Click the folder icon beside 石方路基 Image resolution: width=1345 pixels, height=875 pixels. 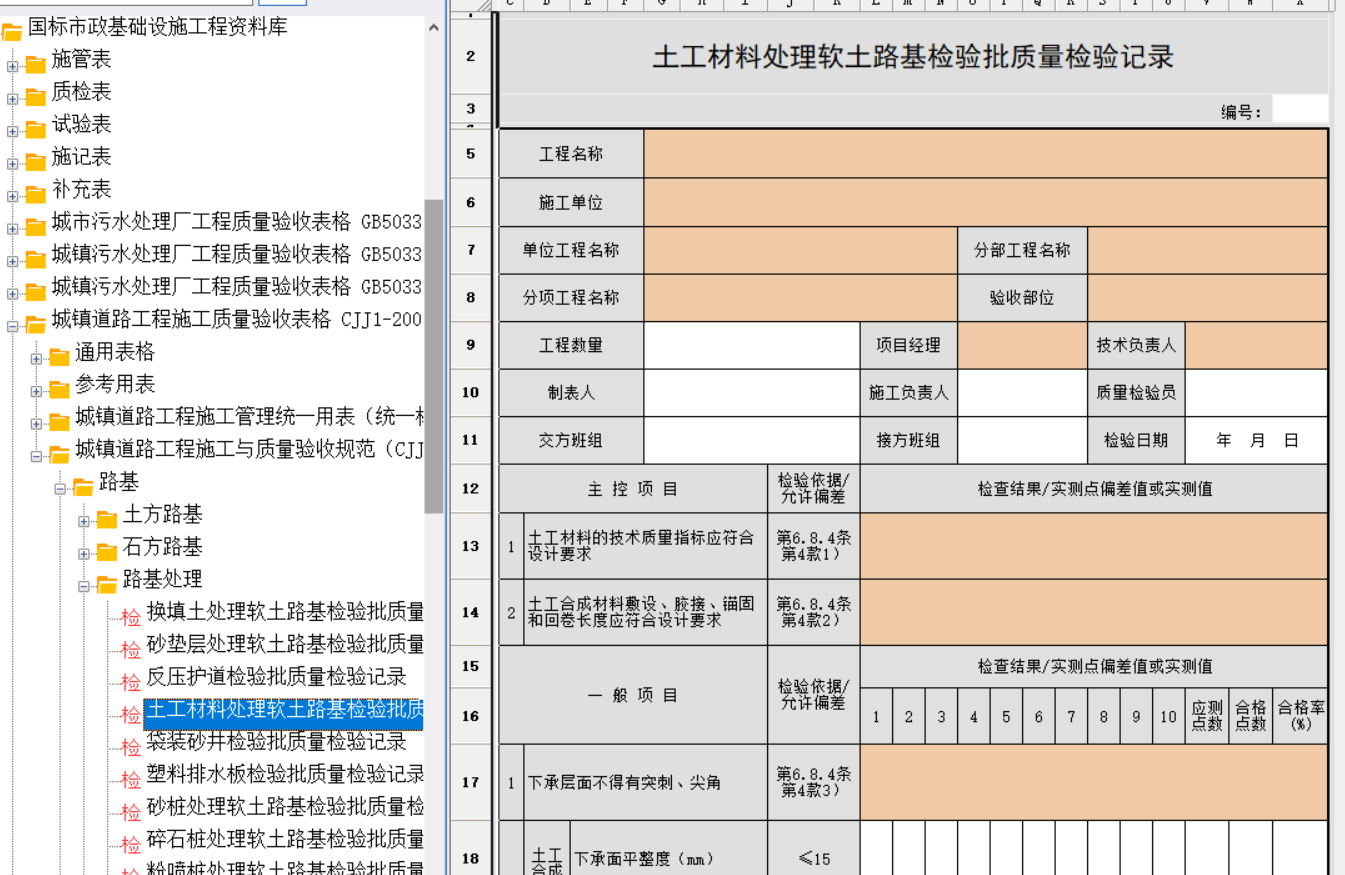pos(107,551)
